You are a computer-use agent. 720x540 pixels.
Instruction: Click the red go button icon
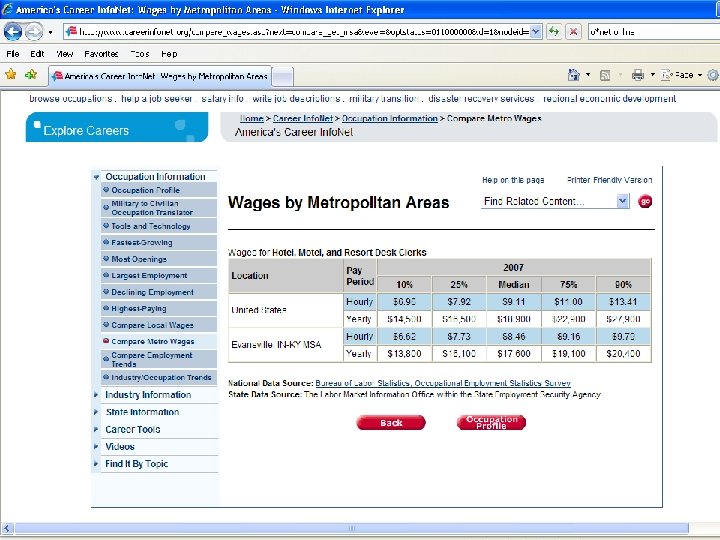(645, 201)
